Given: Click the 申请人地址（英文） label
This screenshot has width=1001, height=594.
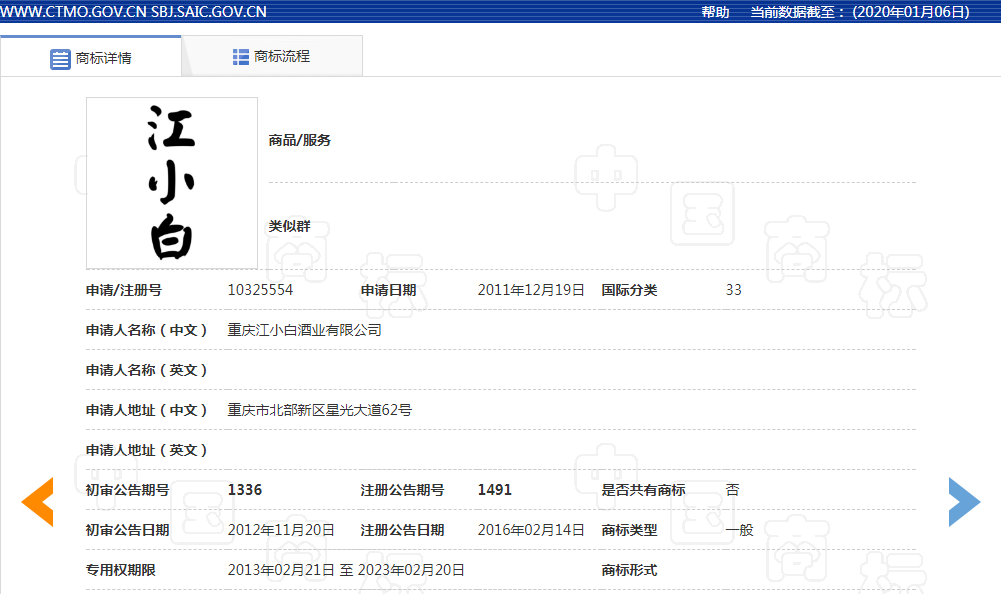Looking at the screenshot, I should click(147, 450).
